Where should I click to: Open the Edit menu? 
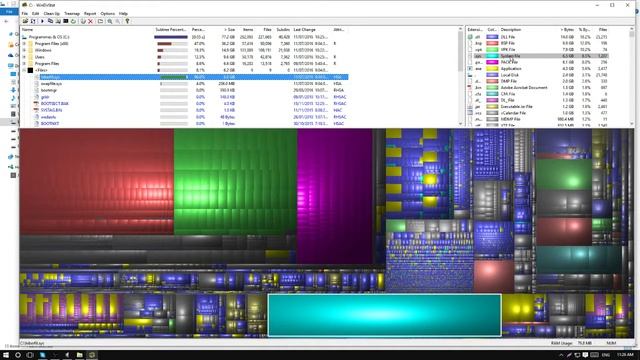tap(36, 13)
